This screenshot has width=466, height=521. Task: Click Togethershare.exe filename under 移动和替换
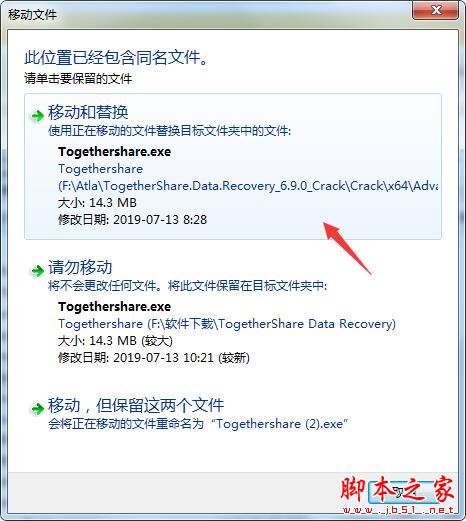[114, 152]
